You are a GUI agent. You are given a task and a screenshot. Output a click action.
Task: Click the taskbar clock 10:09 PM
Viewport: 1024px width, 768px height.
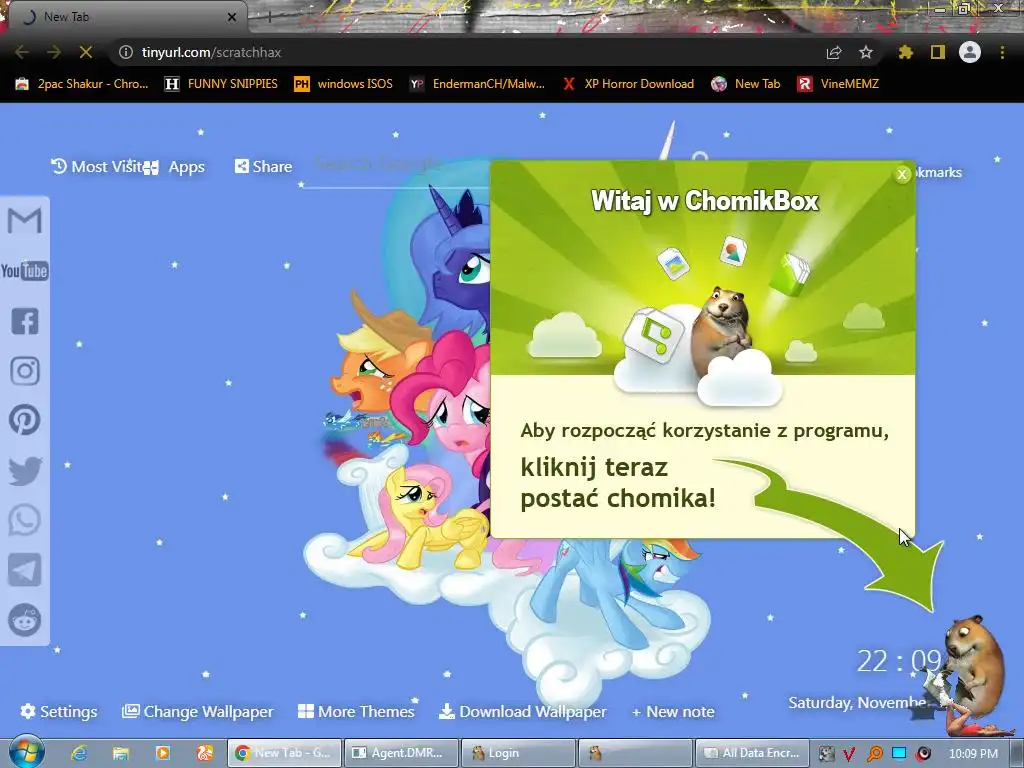973,754
